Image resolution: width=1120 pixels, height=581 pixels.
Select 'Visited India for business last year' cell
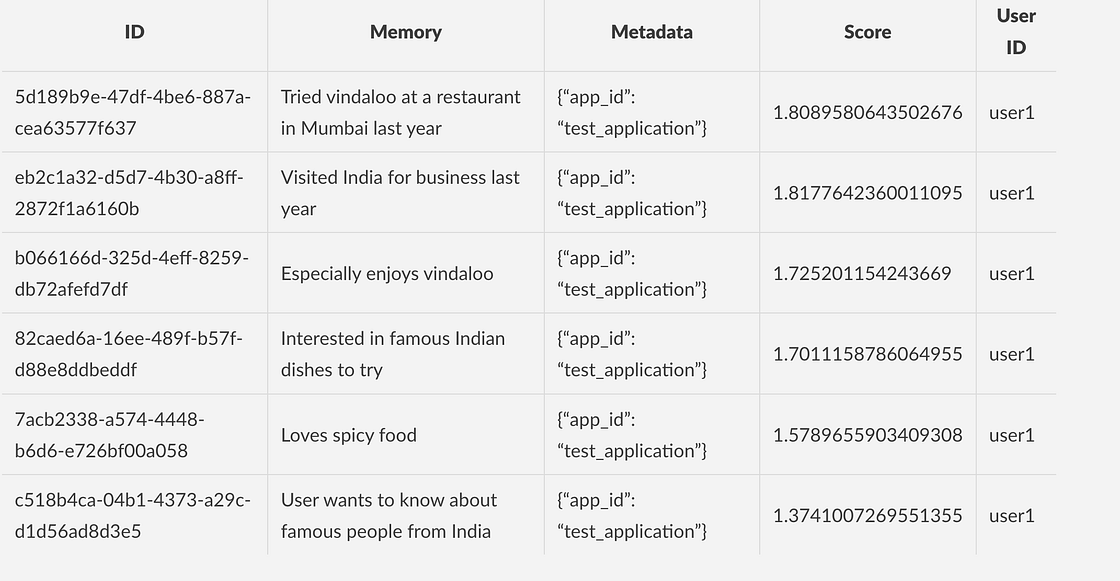point(406,193)
